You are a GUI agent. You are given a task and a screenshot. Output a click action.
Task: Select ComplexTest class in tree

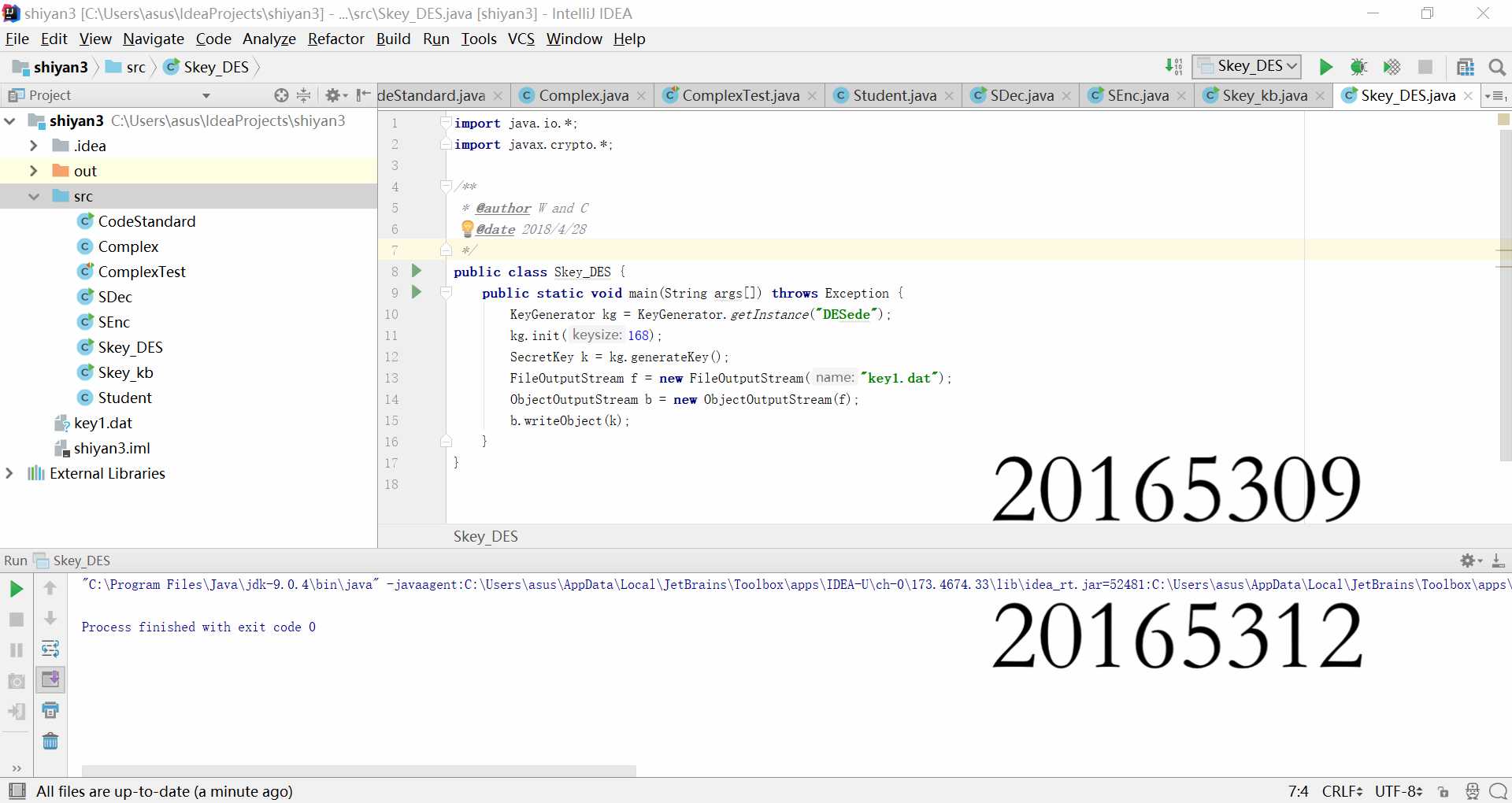click(x=142, y=272)
